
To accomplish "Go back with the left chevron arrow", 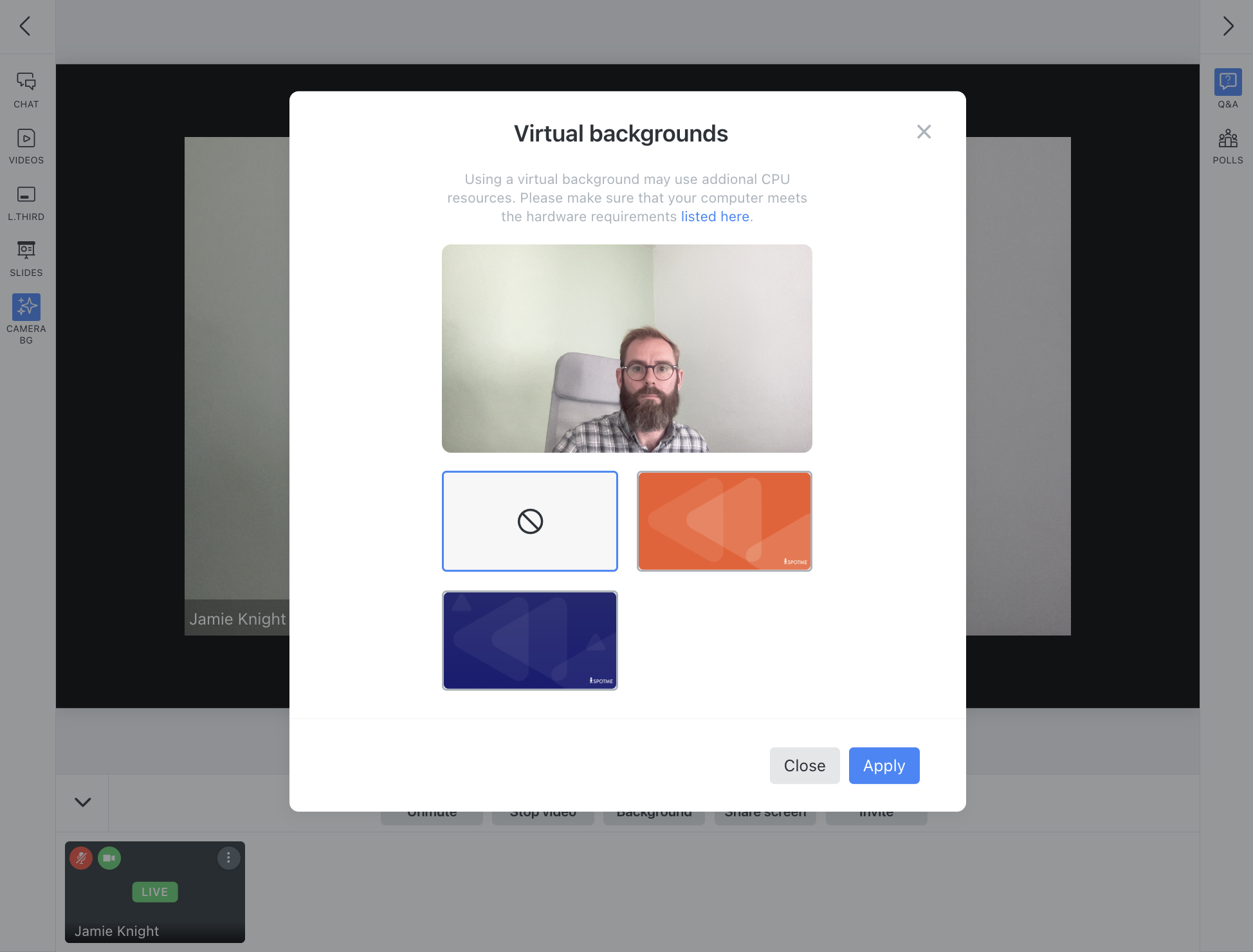I will point(26,26).
